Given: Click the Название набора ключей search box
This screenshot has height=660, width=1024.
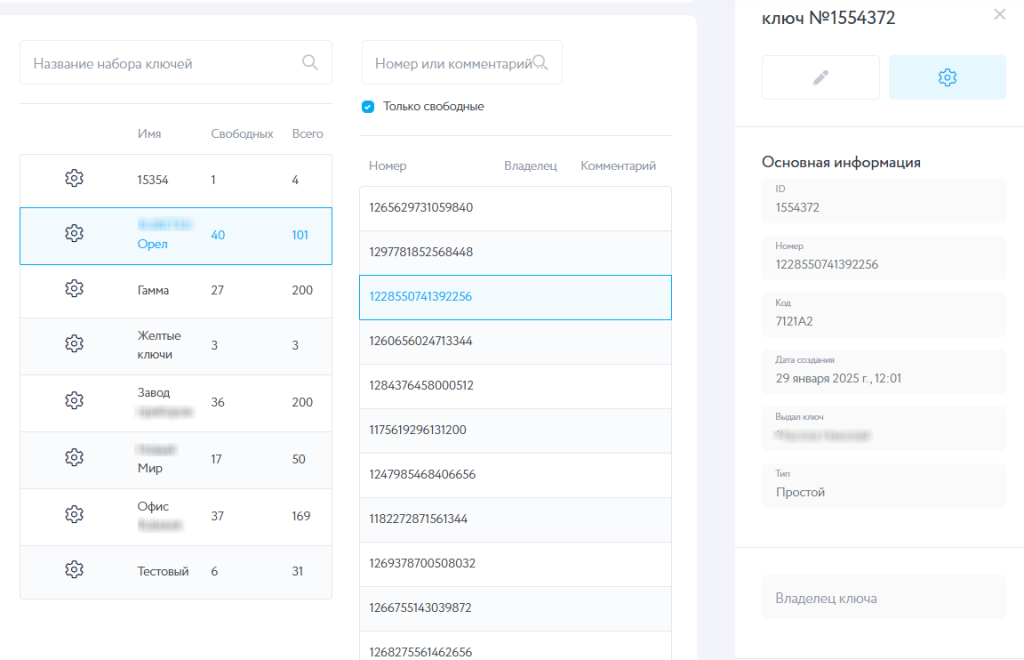Looking at the screenshot, I should [160, 61].
